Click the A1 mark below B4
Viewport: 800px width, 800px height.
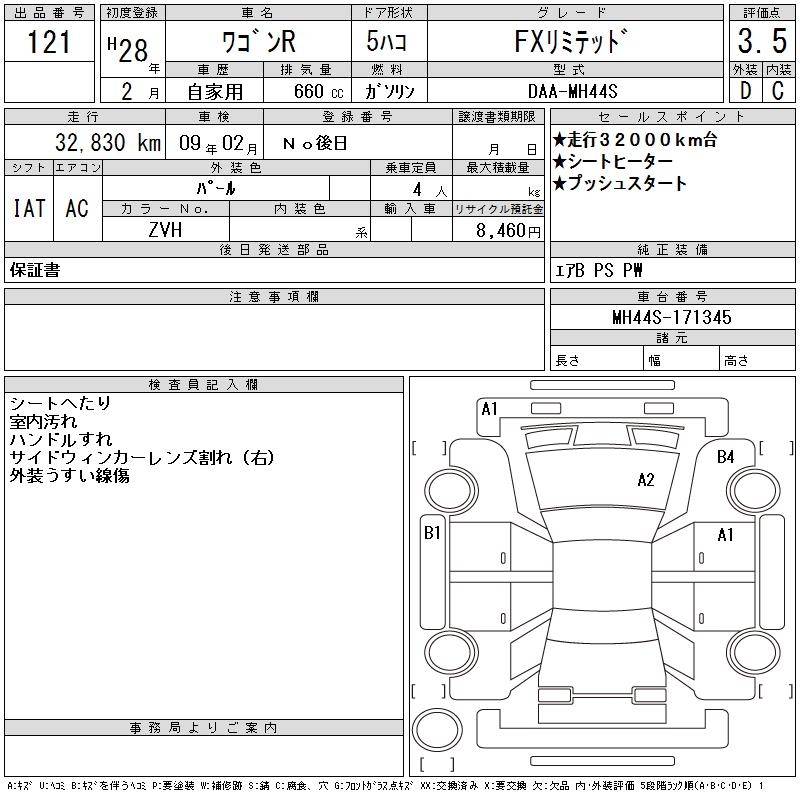pos(726,535)
